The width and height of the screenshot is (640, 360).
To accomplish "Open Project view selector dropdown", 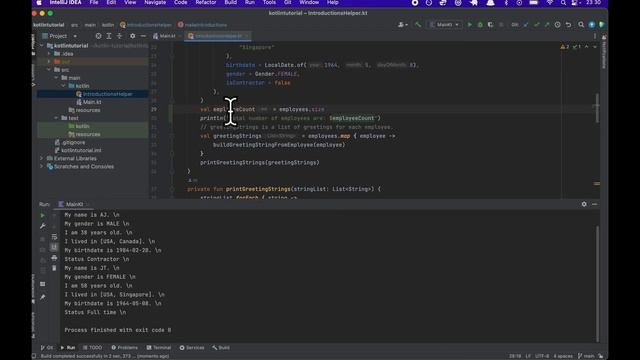I will pos(59,36).
